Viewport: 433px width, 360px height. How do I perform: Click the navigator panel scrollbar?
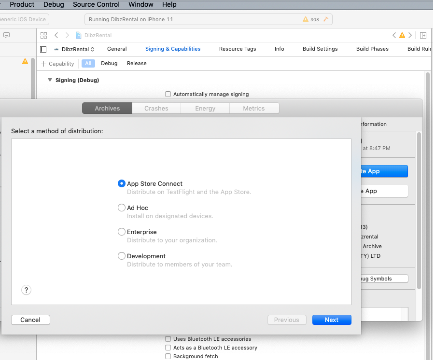coord(33,78)
